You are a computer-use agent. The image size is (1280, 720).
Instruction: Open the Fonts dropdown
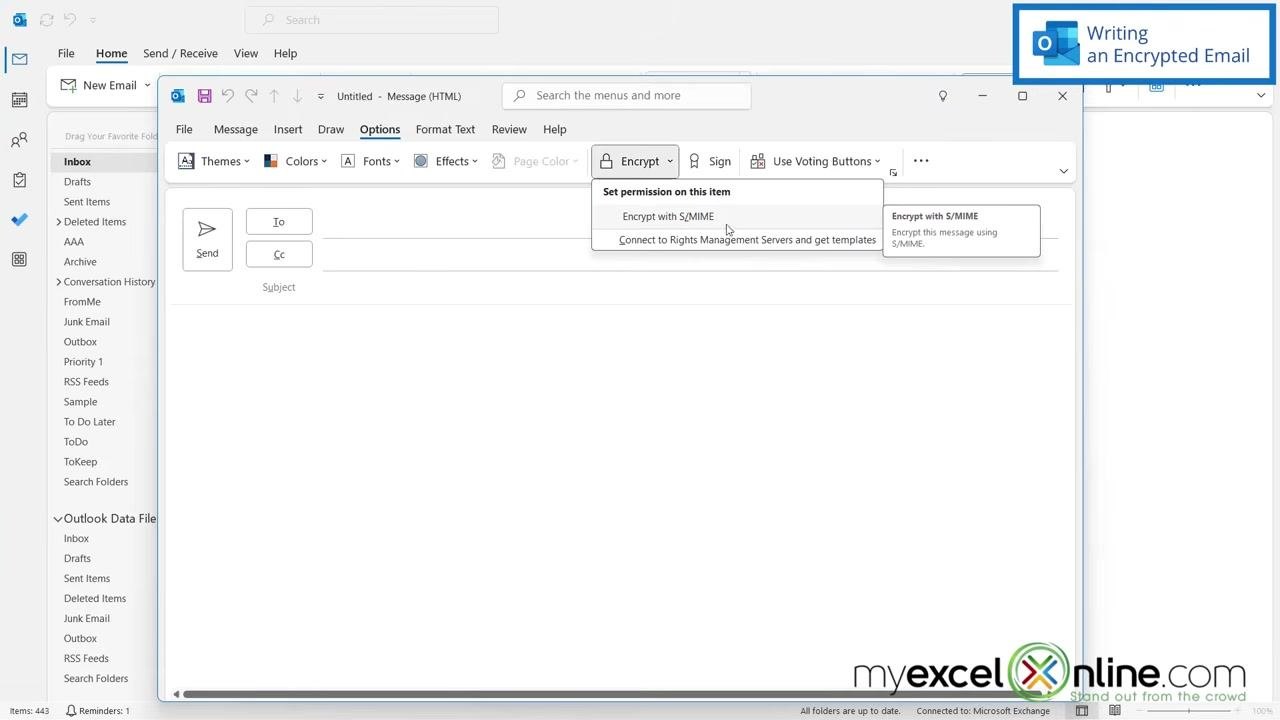coord(370,161)
